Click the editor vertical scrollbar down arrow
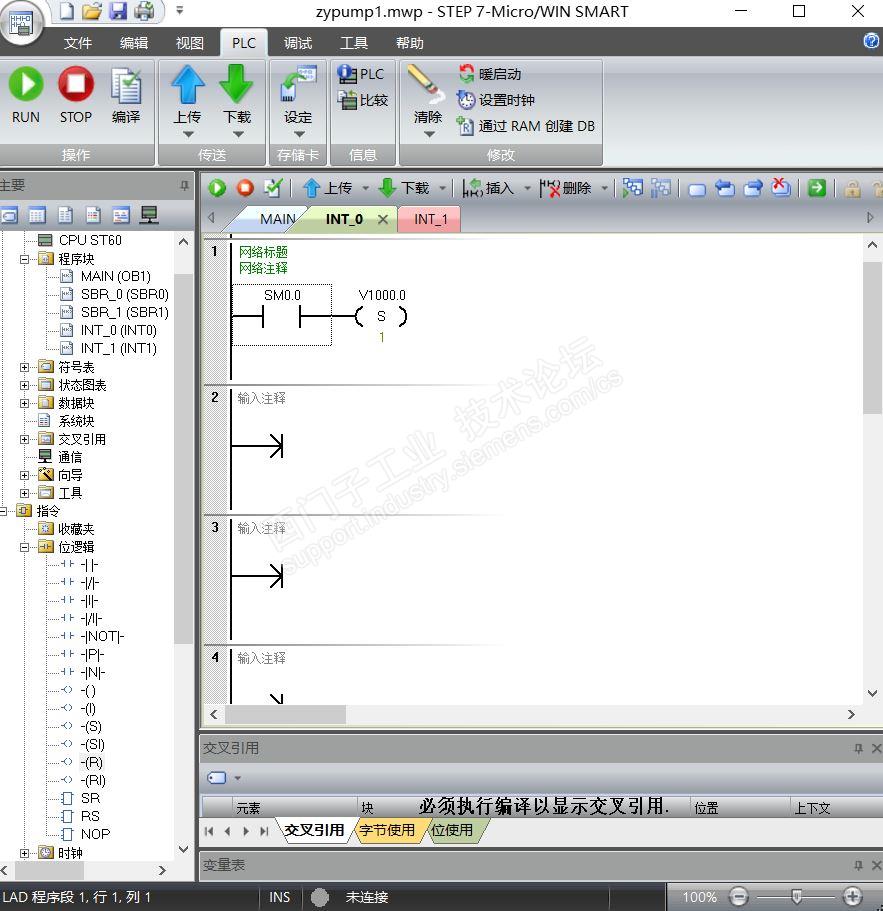This screenshot has width=883, height=911. 872,693
